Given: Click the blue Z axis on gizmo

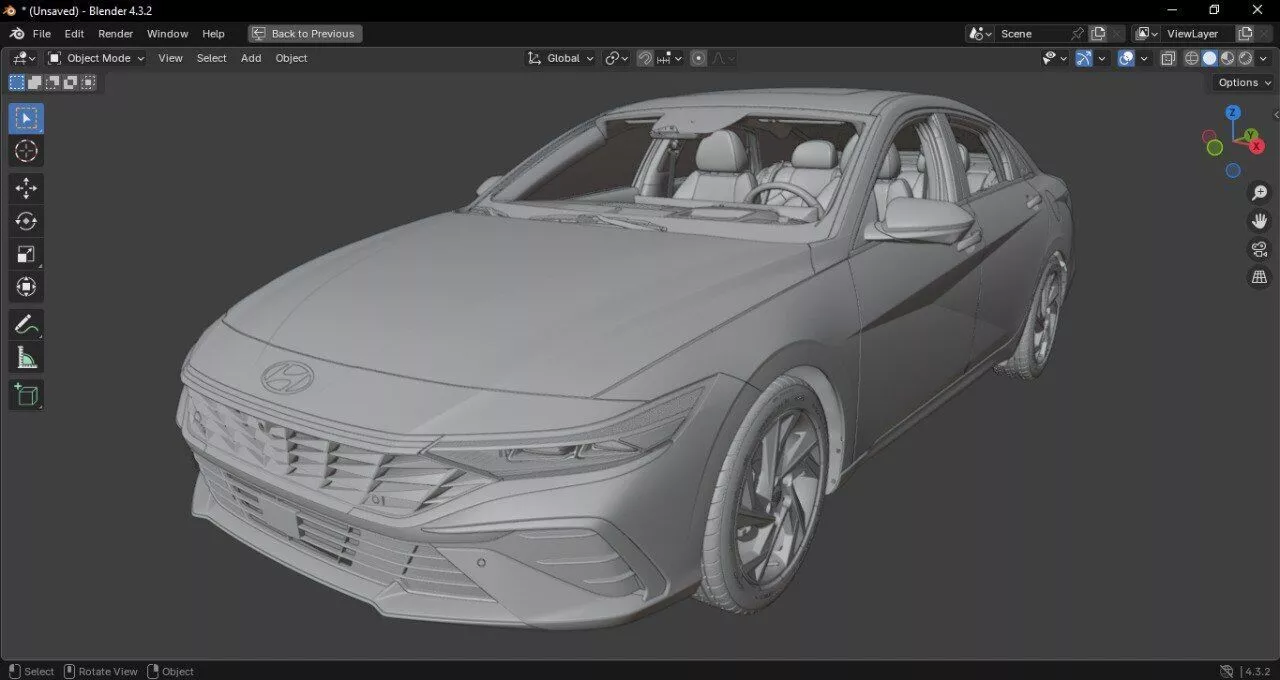Looking at the screenshot, I should pos(1233,113).
